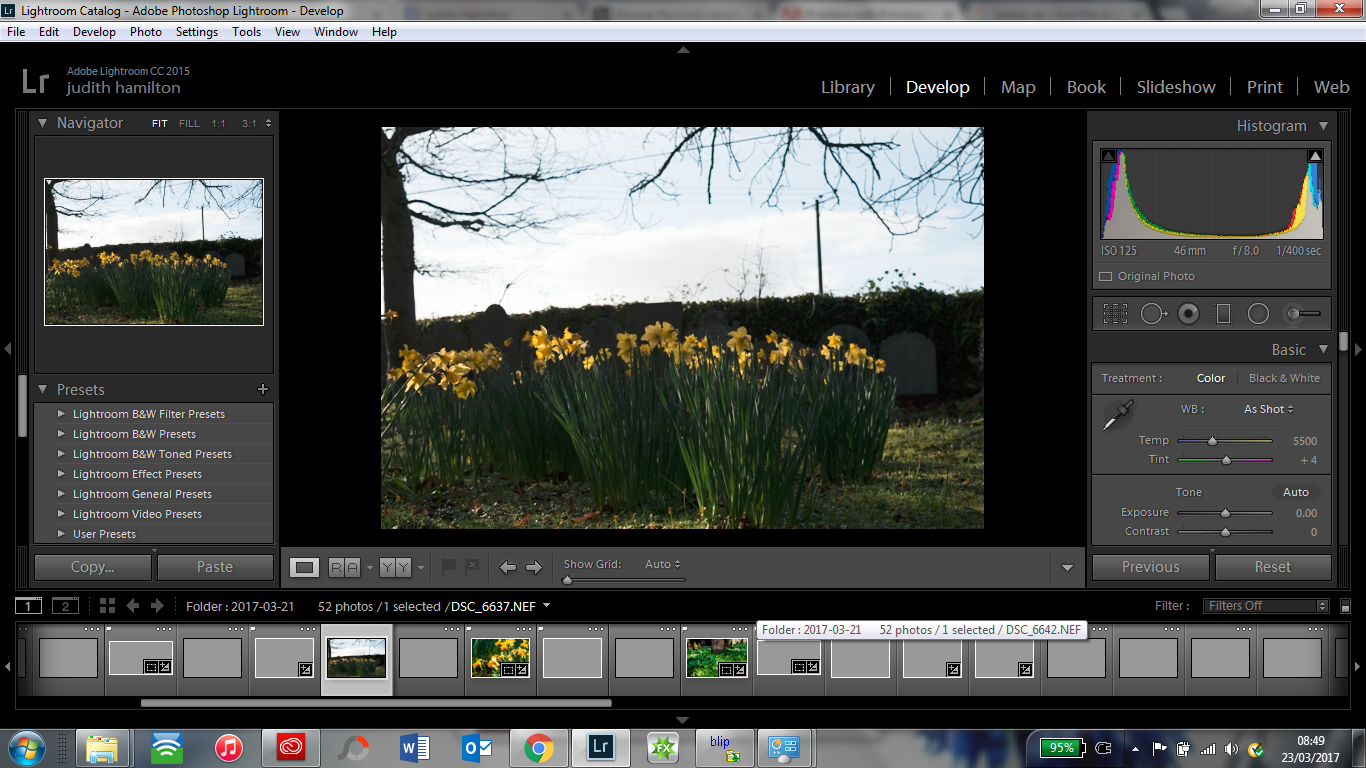
Task: Open the Red Eye Correction tool
Action: point(1187,313)
